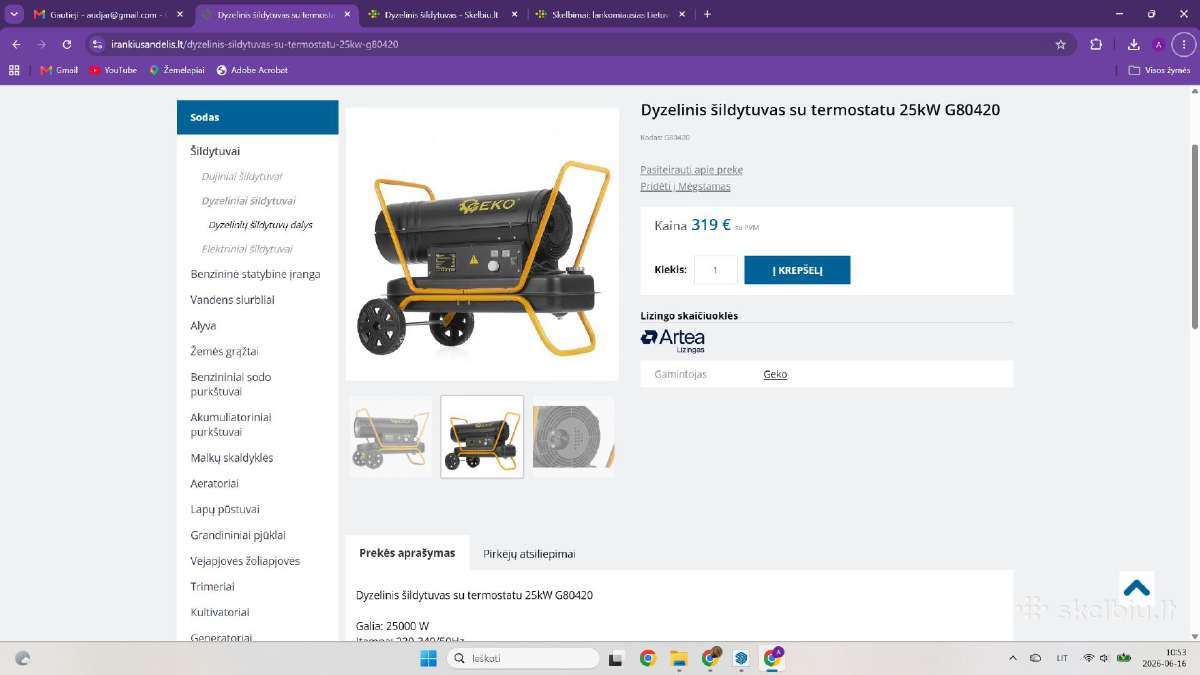
Task: Show hidden system tray icons chevron
Action: pos(1012,658)
